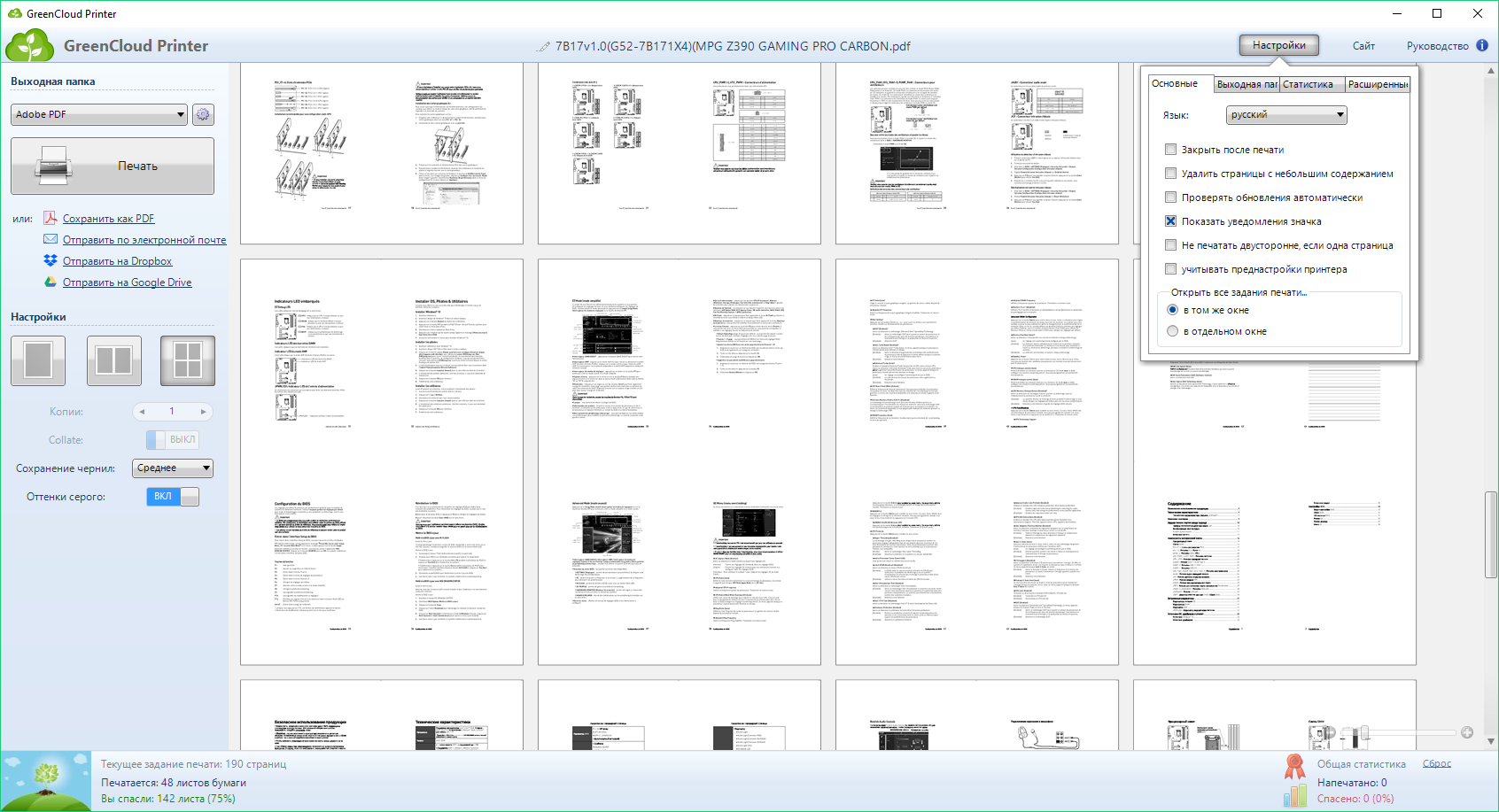
Task: Click the zoom-out minus icon
Action: [1328, 732]
